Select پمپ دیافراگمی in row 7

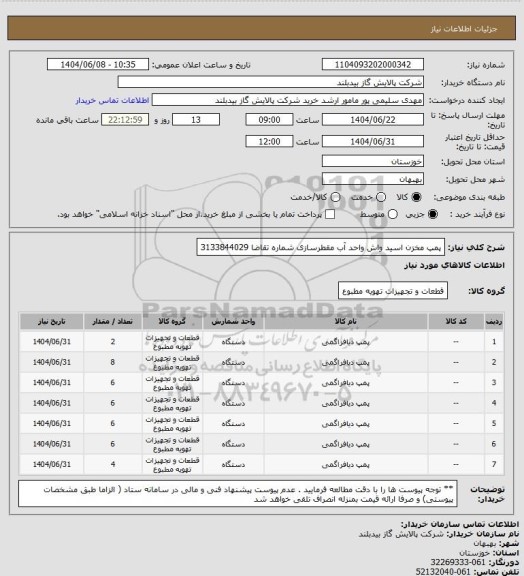(345, 465)
